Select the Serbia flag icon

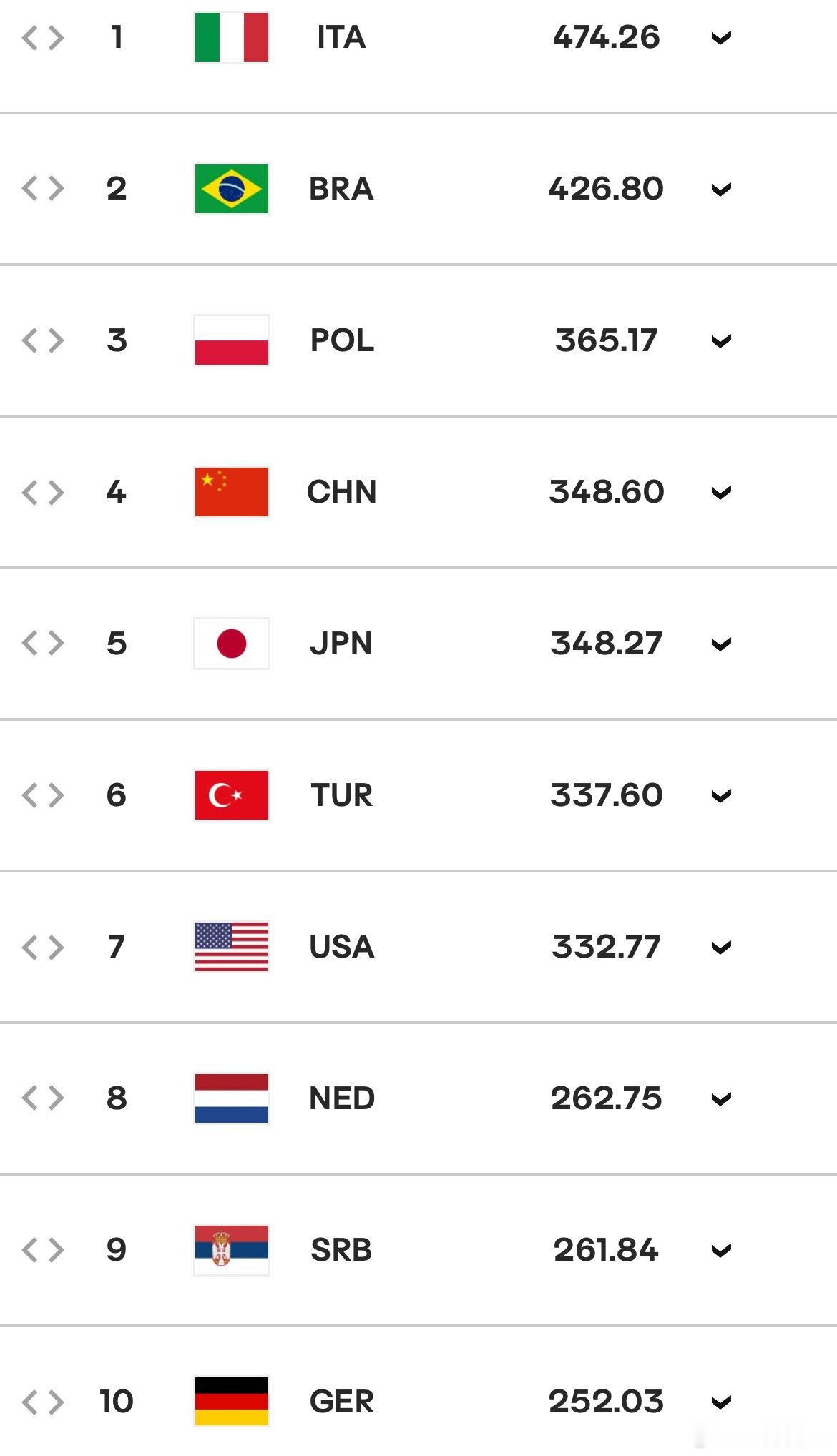(x=232, y=1250)
